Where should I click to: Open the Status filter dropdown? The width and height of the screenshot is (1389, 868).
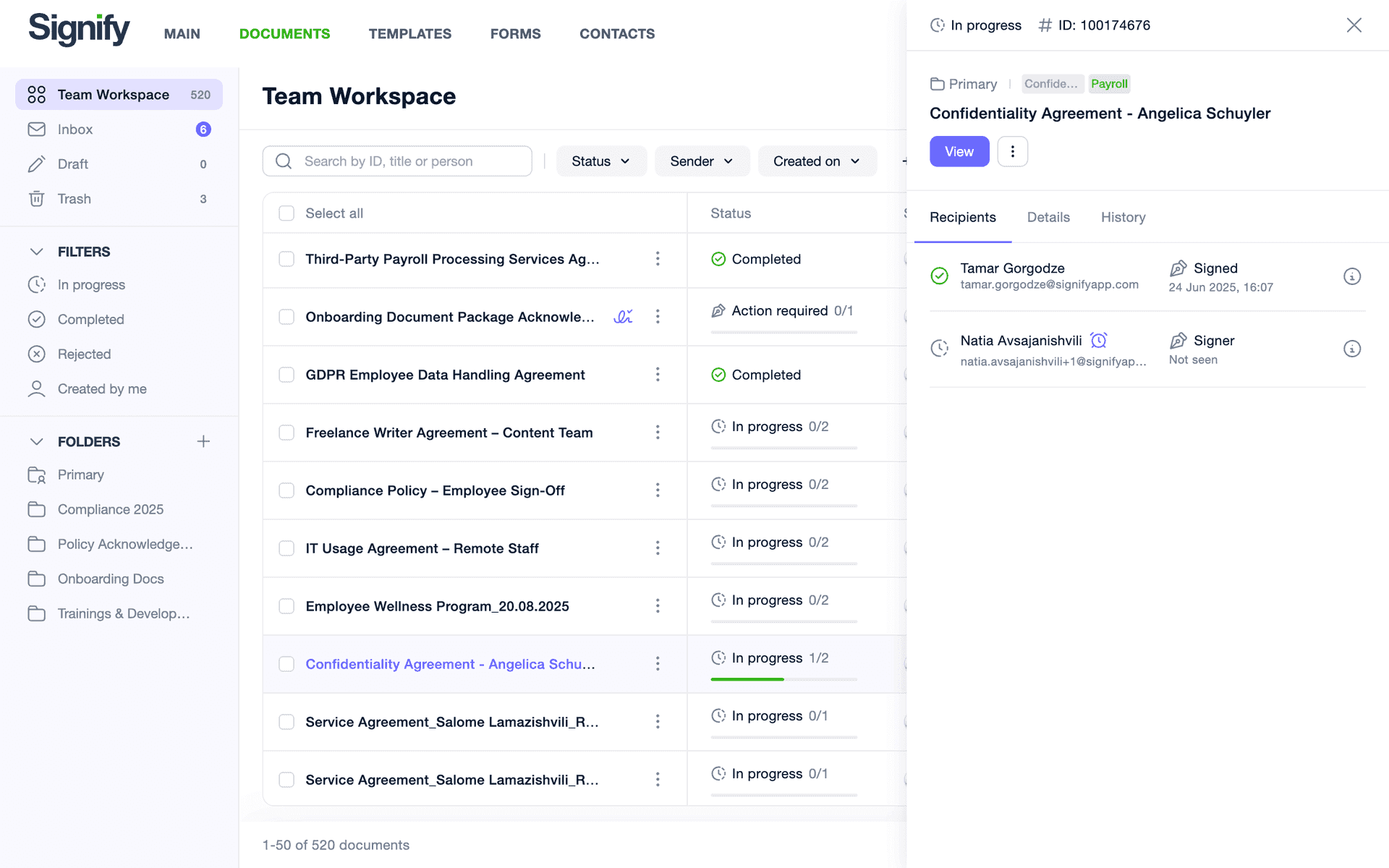[601, 161]
